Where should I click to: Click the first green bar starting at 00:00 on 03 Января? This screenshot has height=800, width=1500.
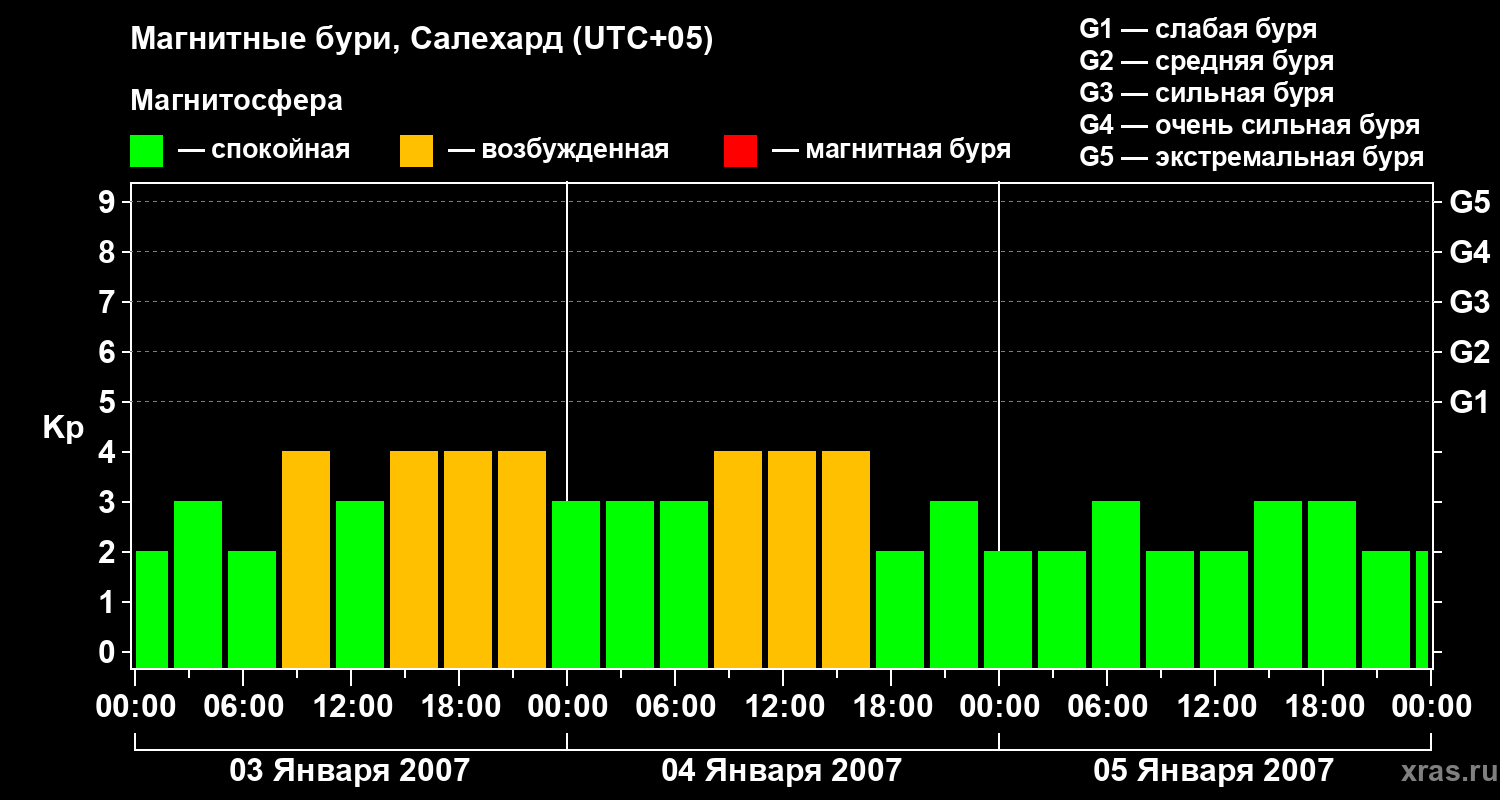pyautogui.click(x=152, y=610)
